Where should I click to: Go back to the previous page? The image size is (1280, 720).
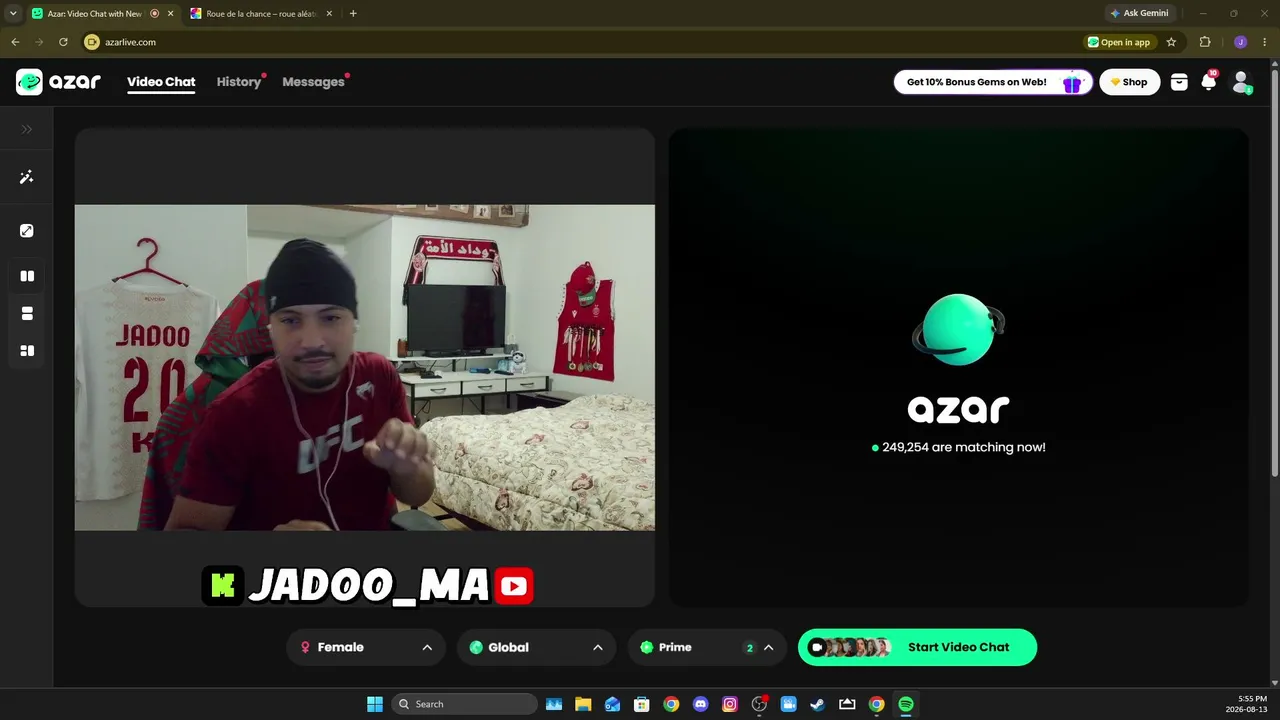[15, 42]
